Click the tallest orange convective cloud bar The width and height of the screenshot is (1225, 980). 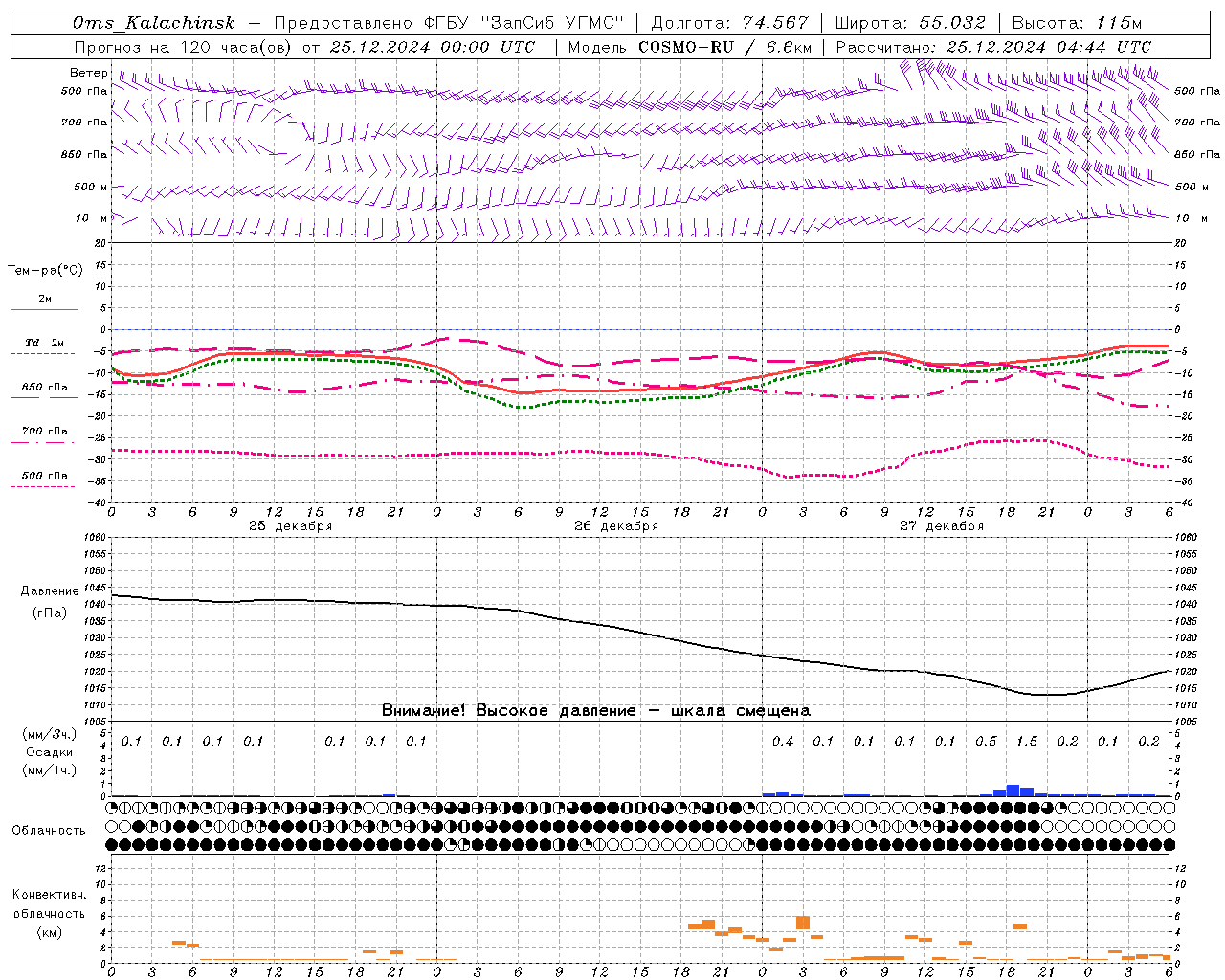(803, 923)
